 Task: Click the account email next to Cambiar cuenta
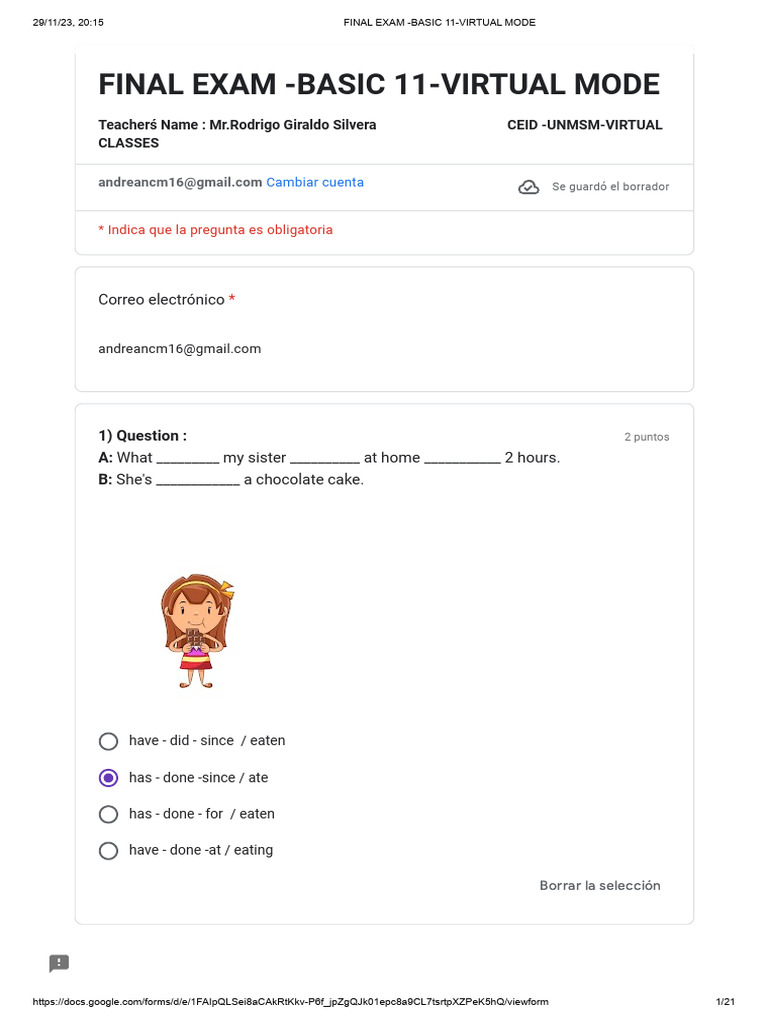(x=180, y=183)
